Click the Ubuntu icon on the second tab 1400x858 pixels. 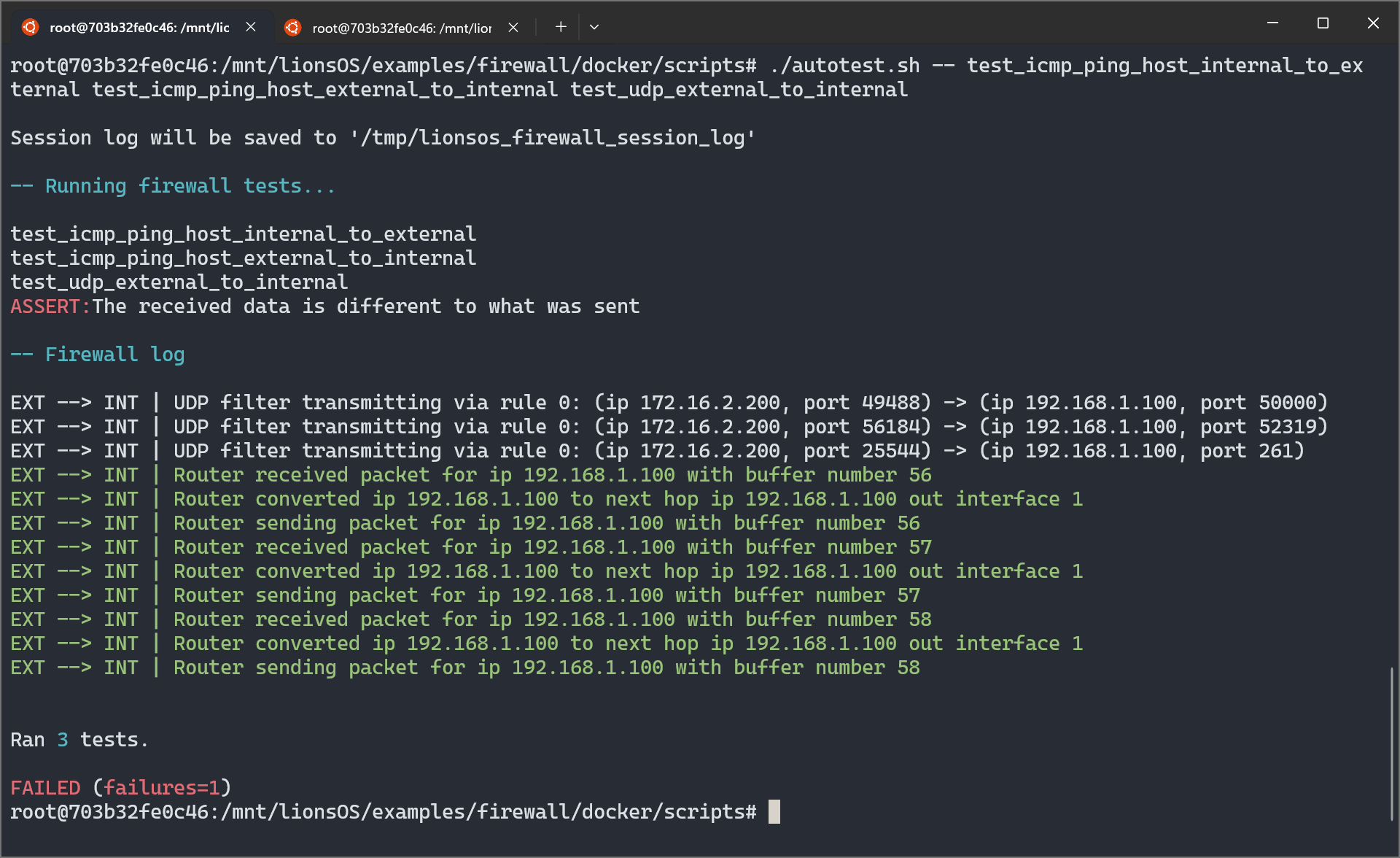293,27
